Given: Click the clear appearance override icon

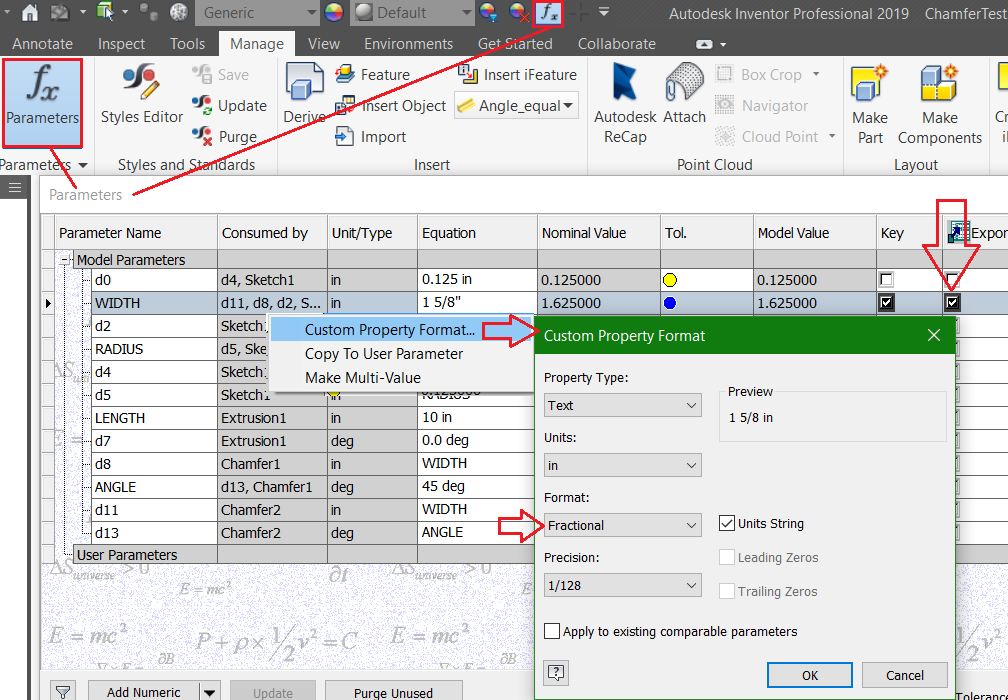Looking at the screenshot, I should click(518, 12).
